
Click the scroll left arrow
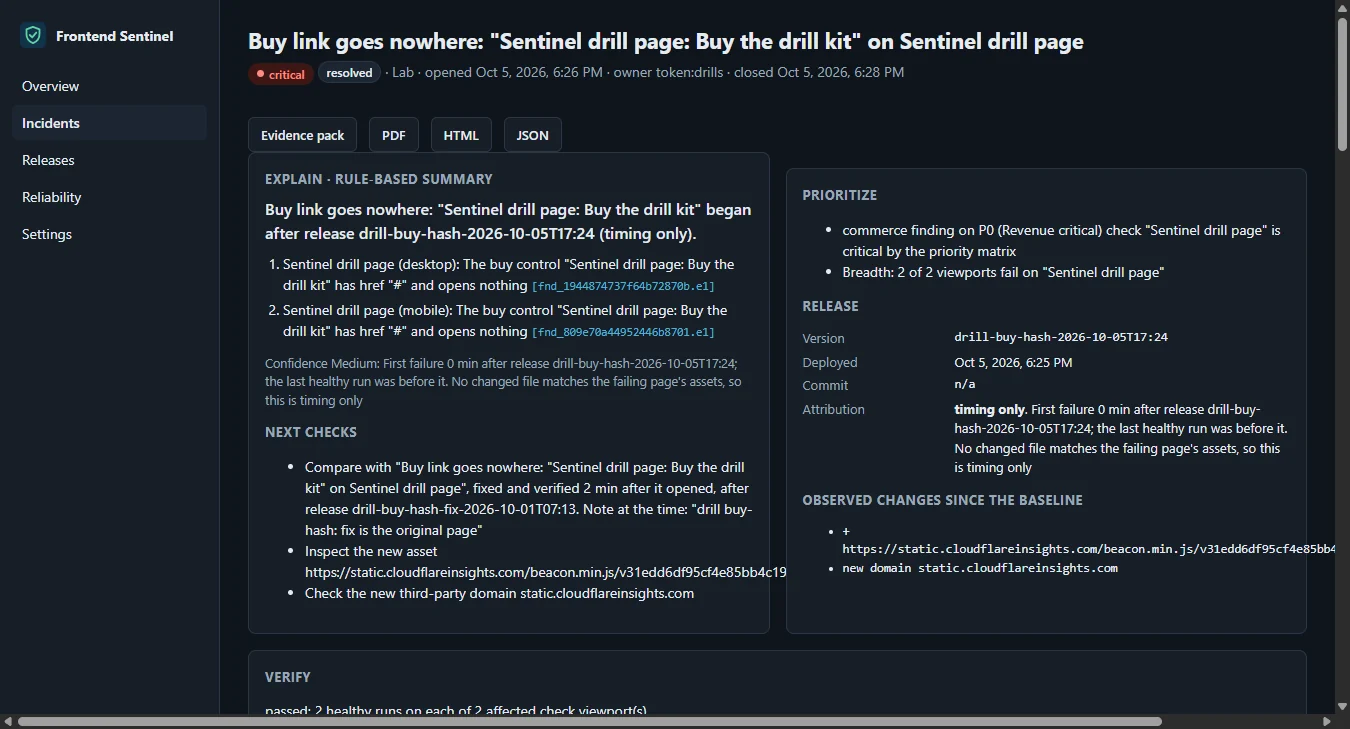pos(8,721)
